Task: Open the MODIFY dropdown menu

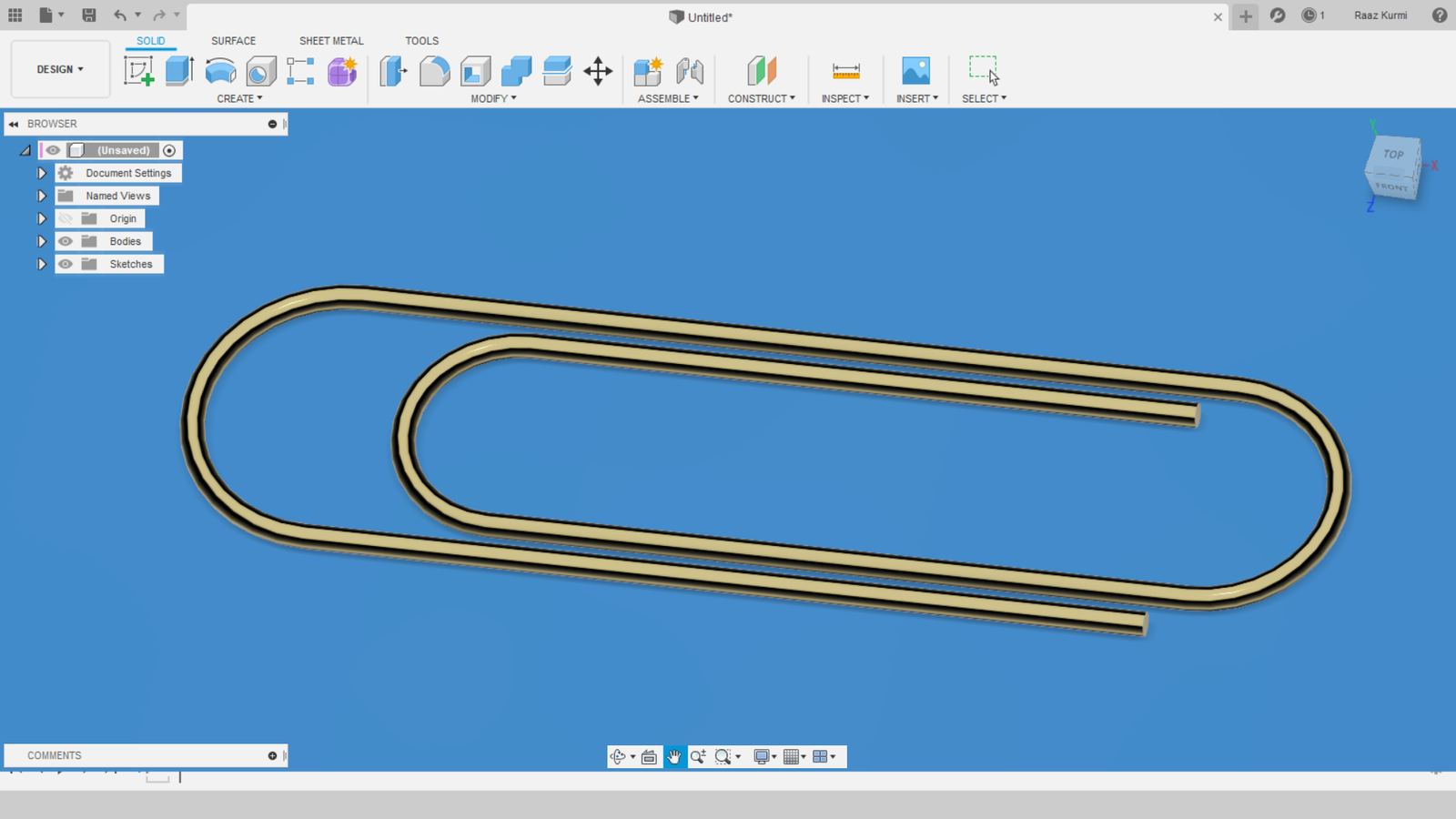Action: (493, 98)
